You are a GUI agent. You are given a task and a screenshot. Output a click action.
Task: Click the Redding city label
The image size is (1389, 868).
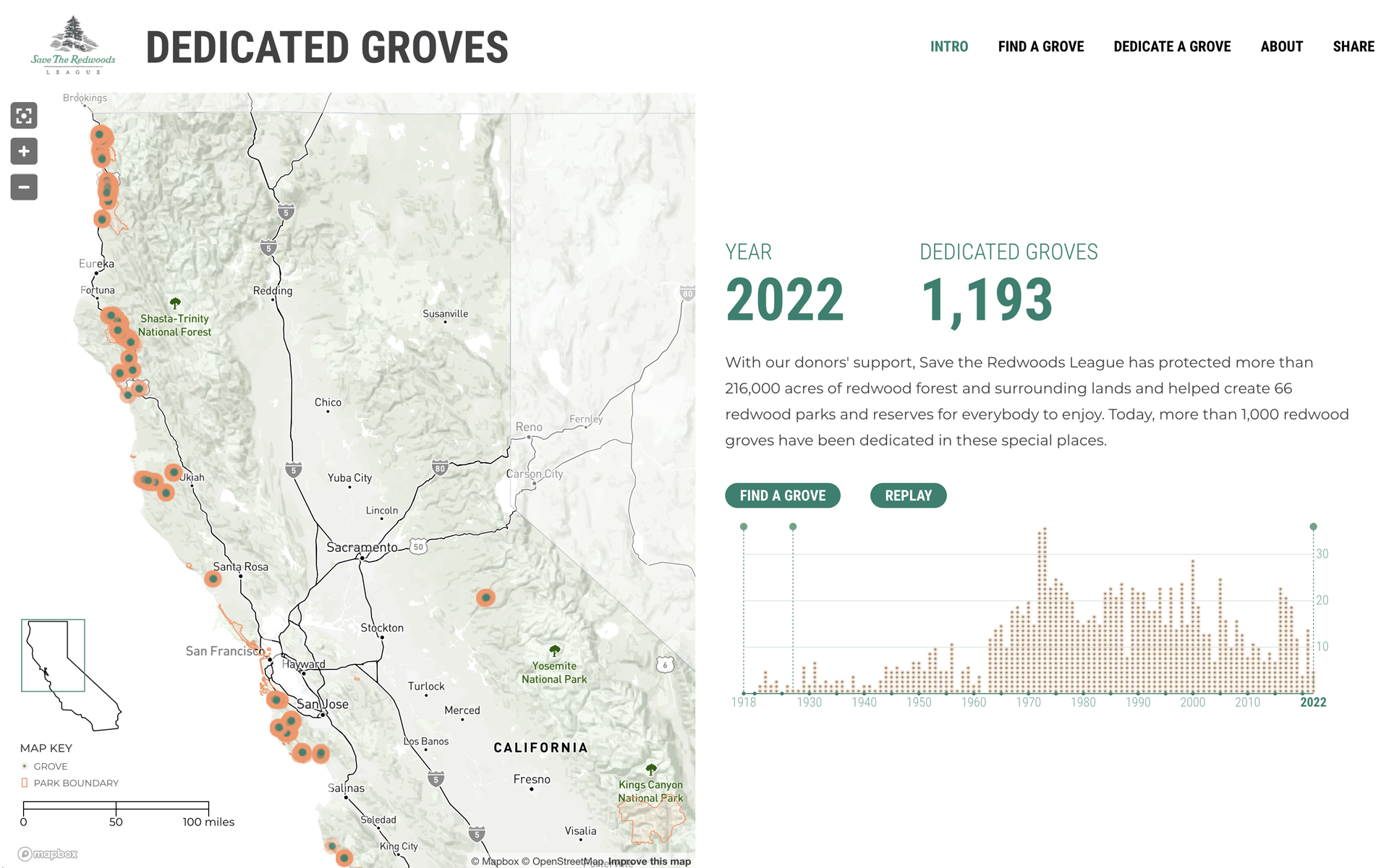(x=273, y=291)
